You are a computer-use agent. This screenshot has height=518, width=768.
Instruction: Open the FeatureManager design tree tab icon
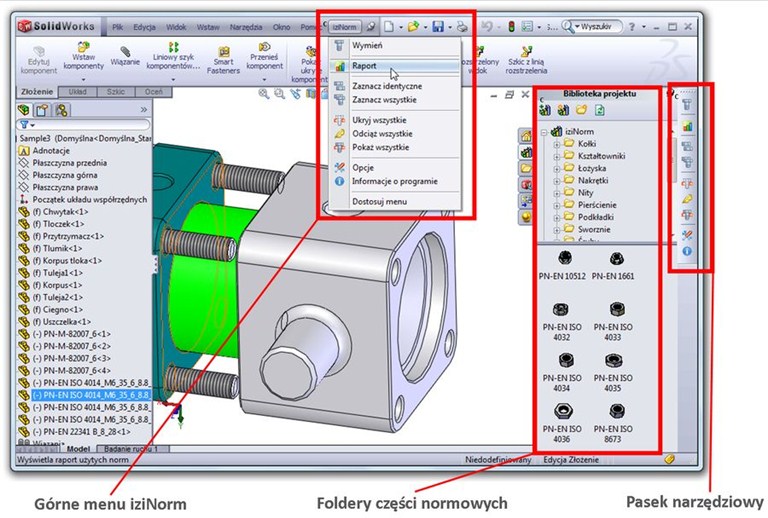24,110
